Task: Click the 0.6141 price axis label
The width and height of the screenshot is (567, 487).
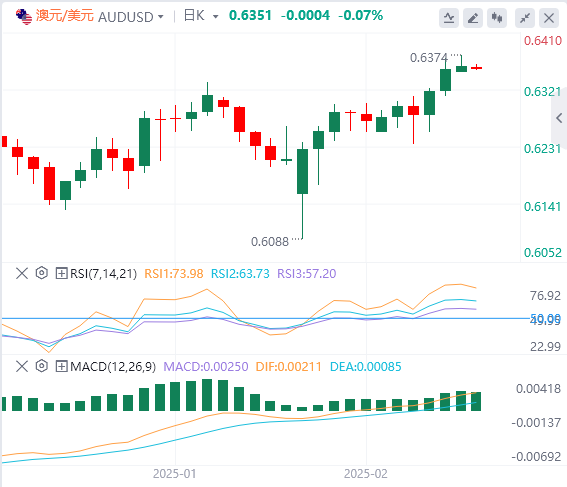Action: click(x=543, y=206)
